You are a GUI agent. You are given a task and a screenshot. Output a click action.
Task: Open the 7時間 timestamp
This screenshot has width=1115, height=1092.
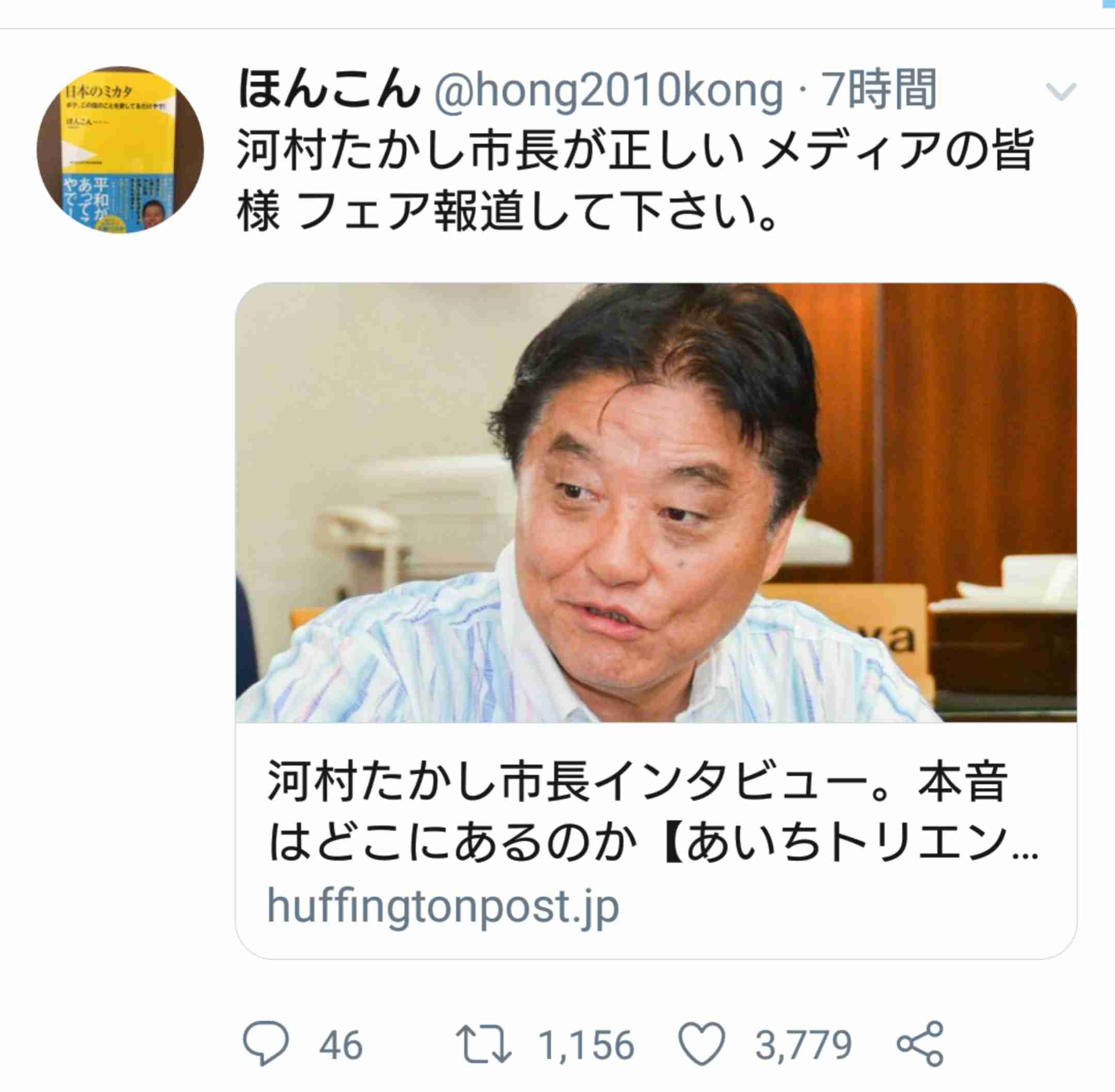(880, 89)
